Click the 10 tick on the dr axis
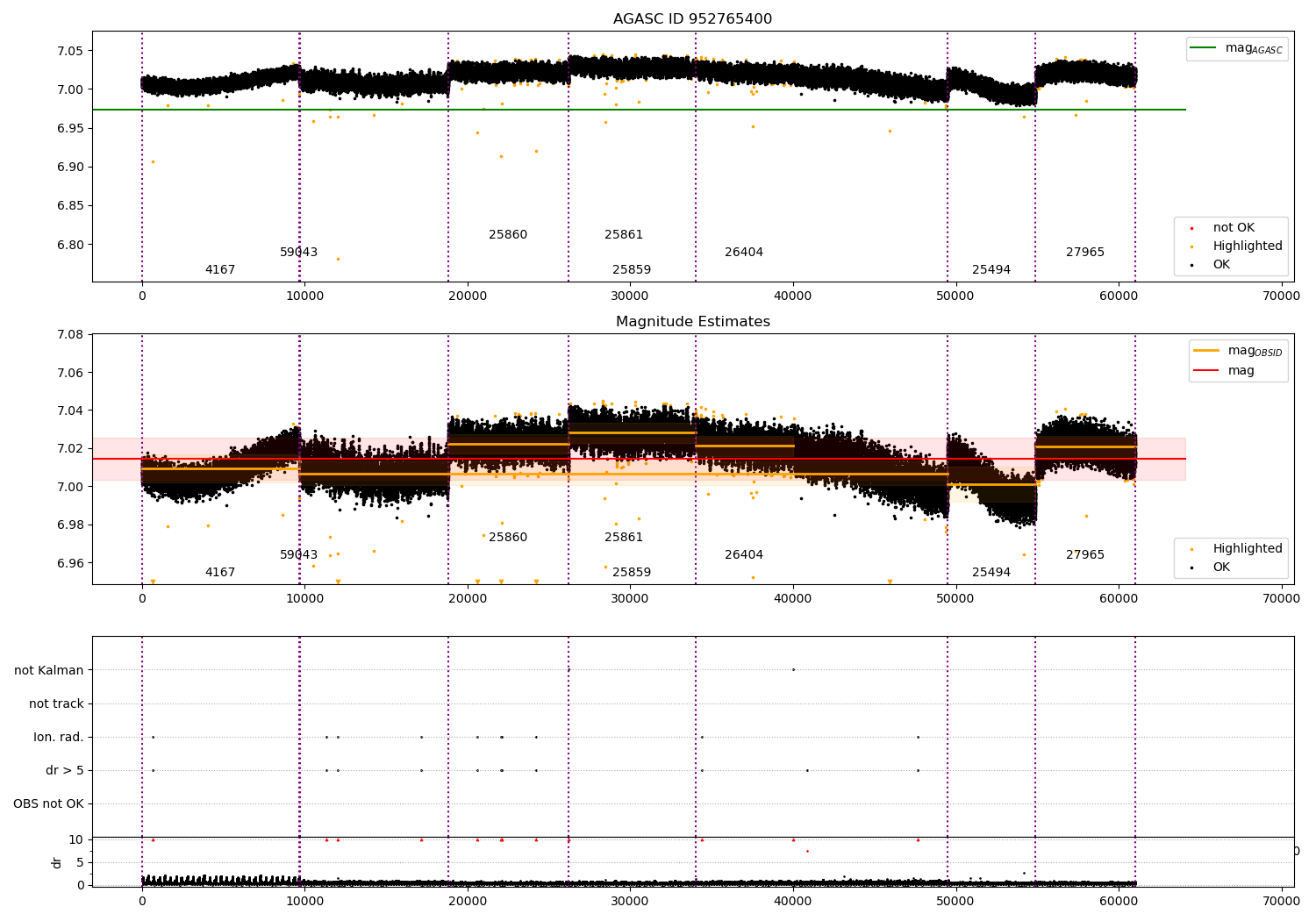 pos(76,839)
